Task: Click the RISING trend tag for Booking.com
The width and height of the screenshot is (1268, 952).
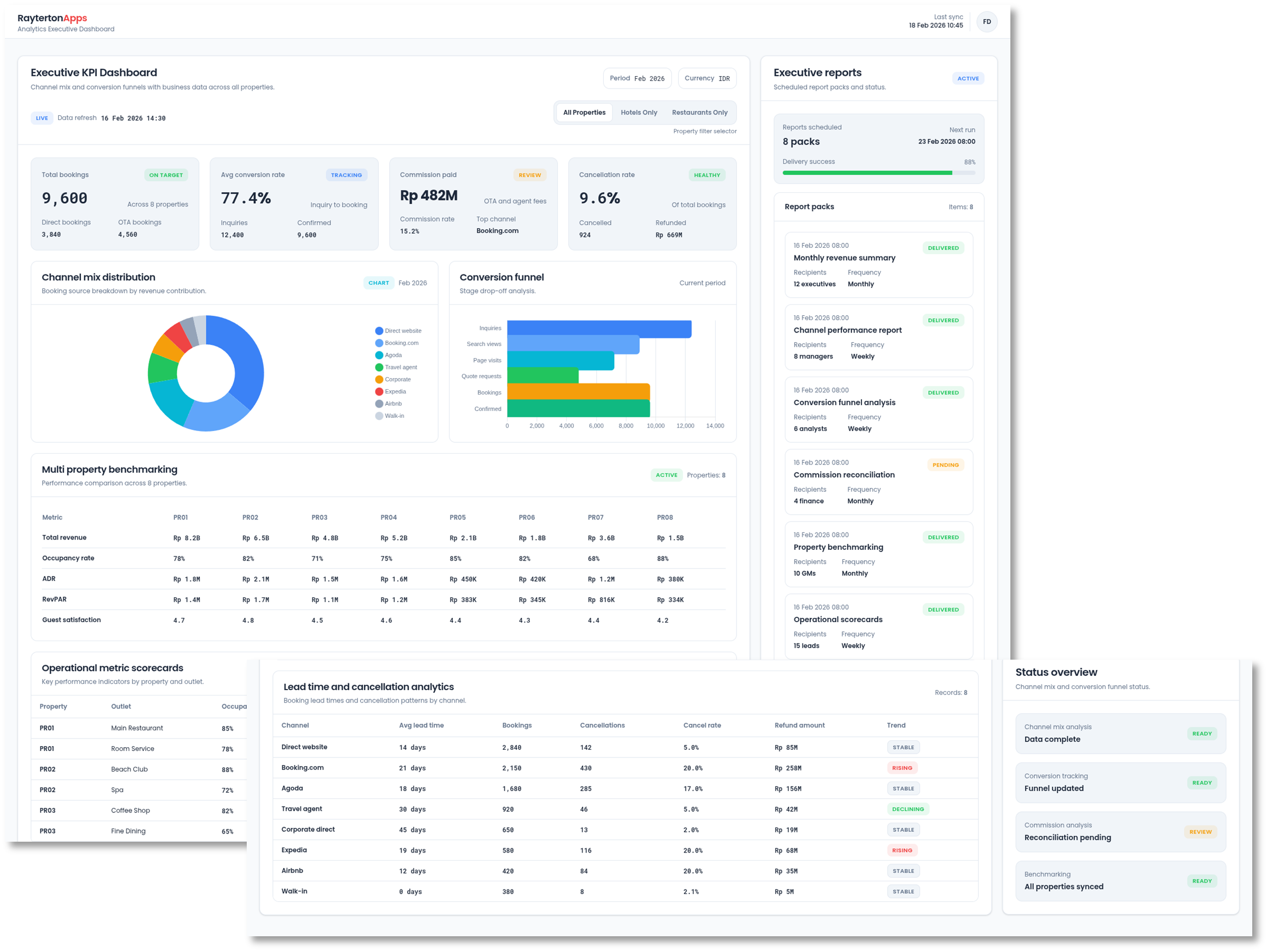Action: pyautogui.click(x=902, y=767)
